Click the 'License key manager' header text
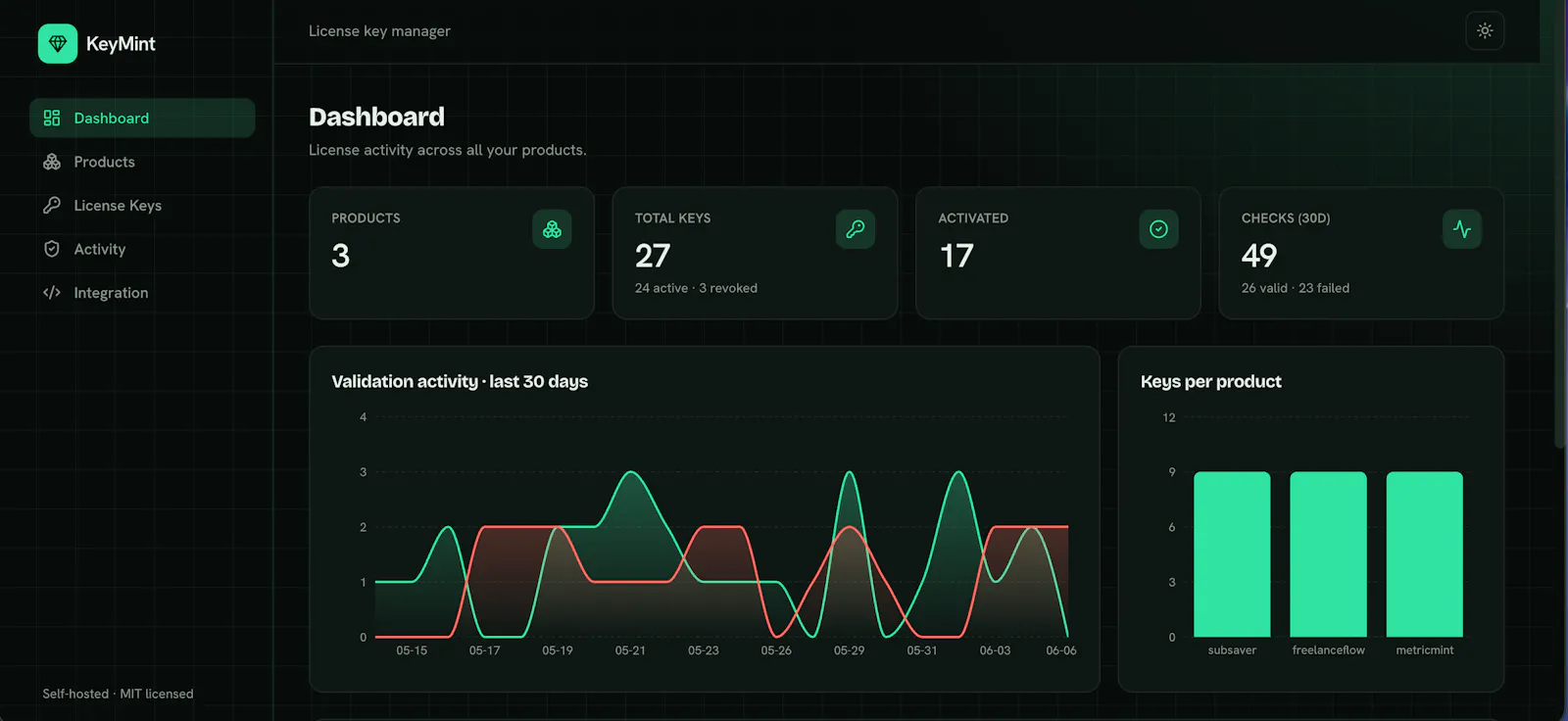This screenshot has height=721, width=1568. [379, 31]
